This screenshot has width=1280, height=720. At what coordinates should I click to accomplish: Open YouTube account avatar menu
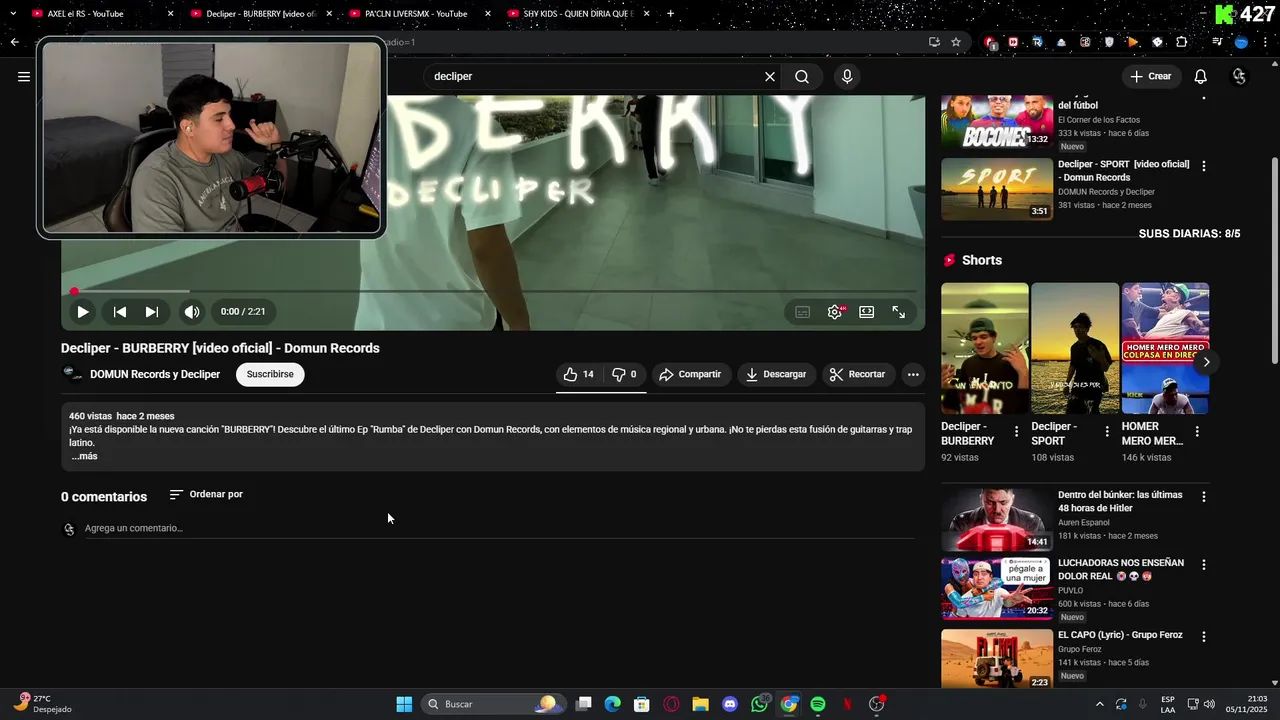(1240, 76)
